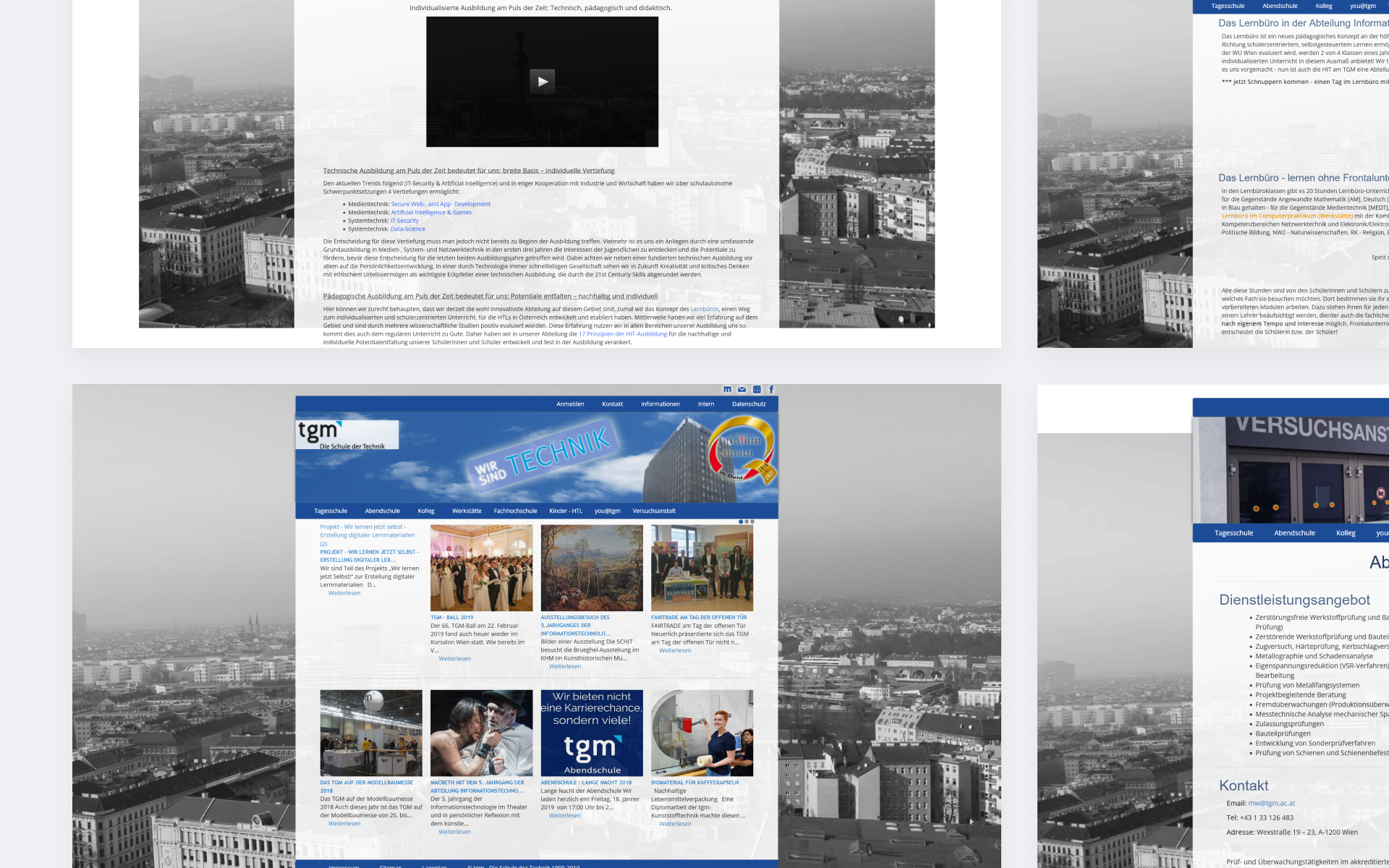The image size is (1389, 868).
Task: Click the calendar grid icon
Action: 757,389
